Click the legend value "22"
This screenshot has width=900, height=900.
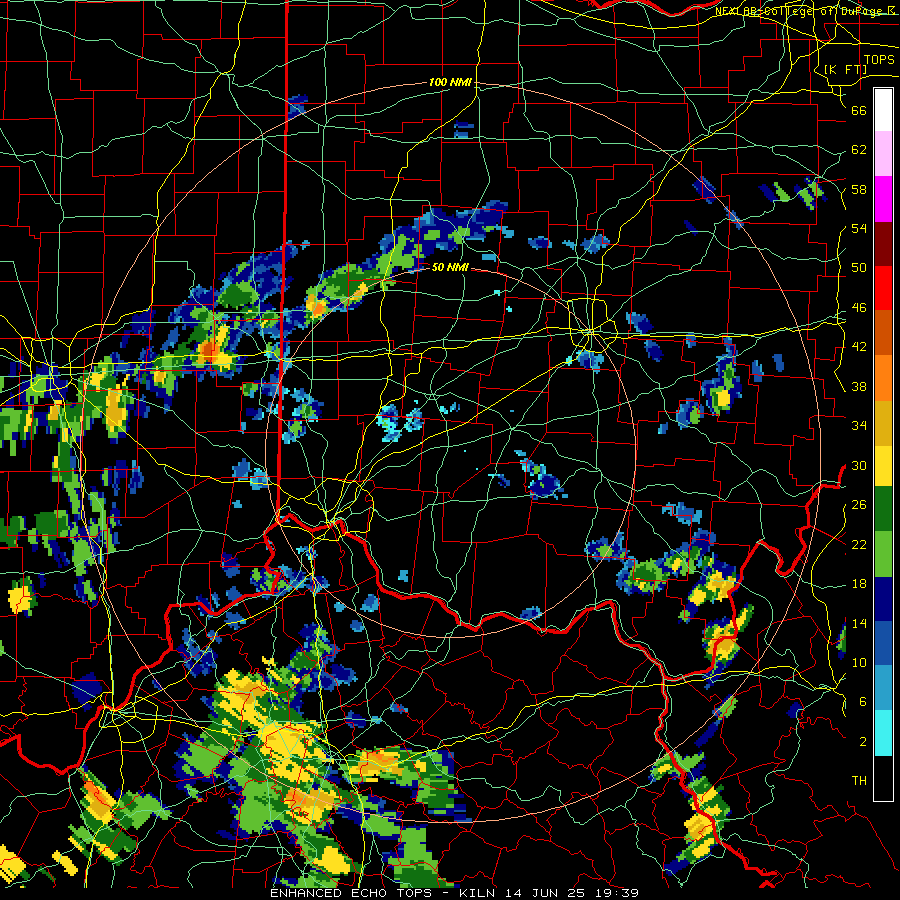[x=859, y=544]
